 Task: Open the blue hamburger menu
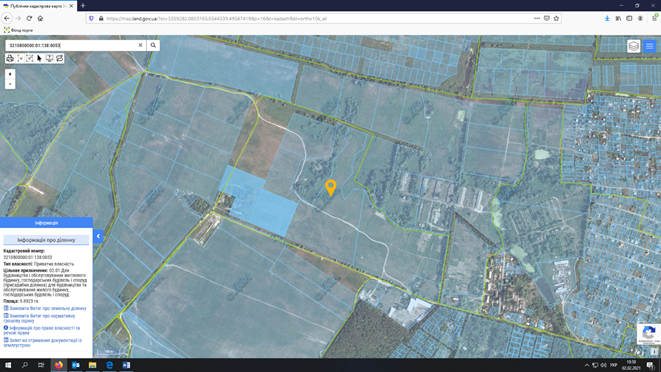click(650, 46)
